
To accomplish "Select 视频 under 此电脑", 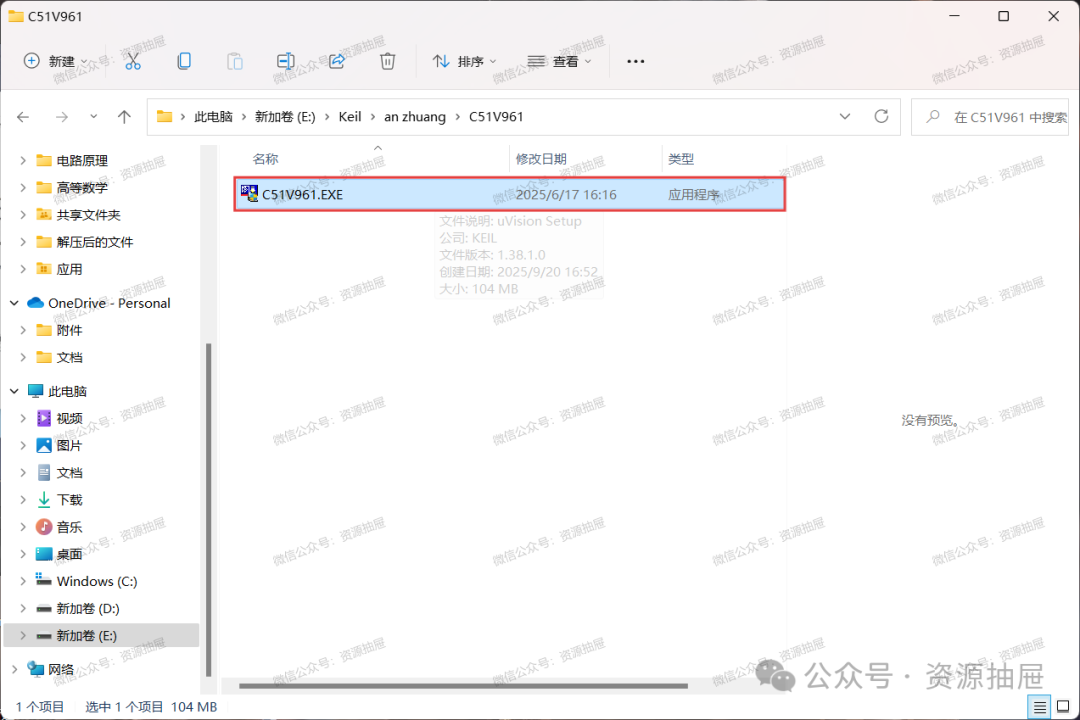I will click(x=70, y=418).
